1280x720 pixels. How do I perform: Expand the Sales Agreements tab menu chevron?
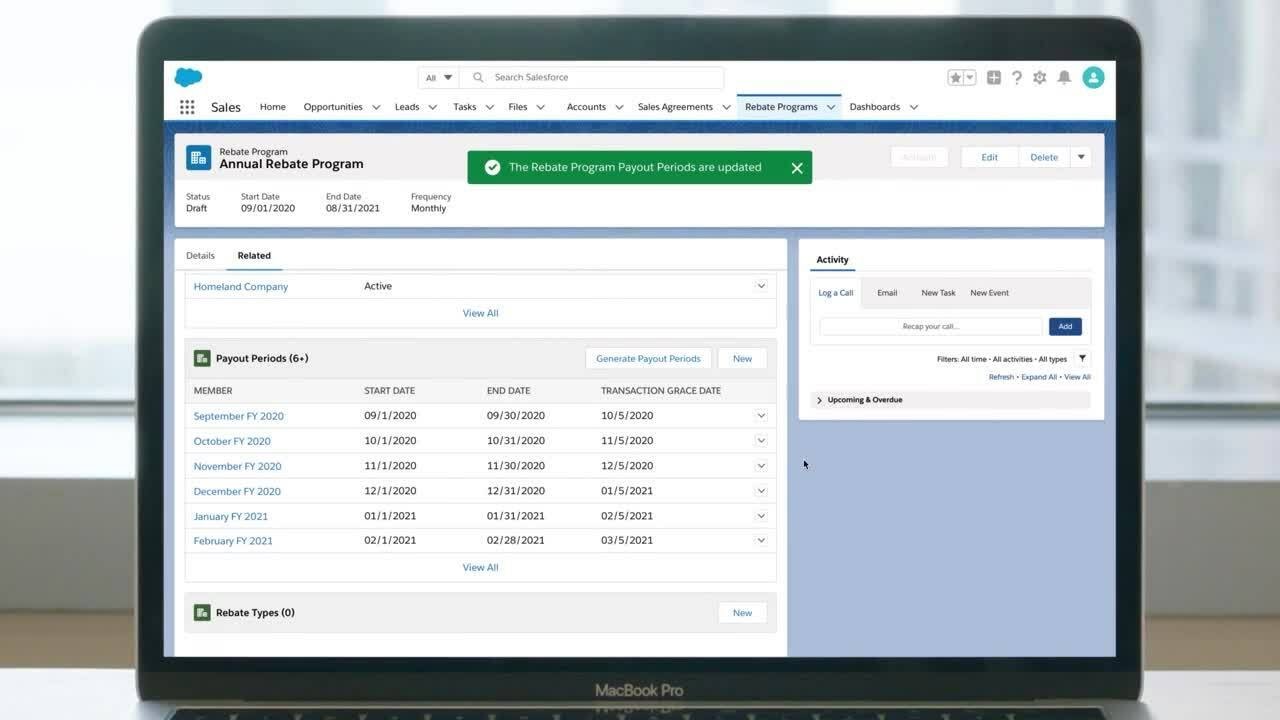[727, 107]
